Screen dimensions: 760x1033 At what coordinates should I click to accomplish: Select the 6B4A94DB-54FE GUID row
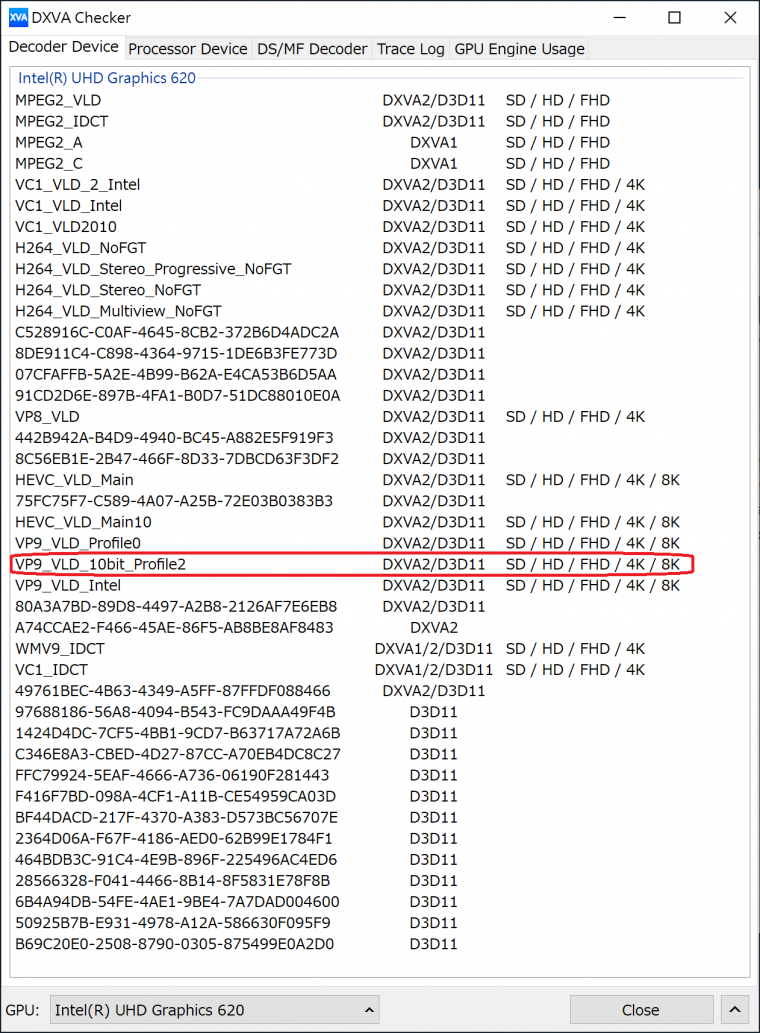[x=379, y=901]
